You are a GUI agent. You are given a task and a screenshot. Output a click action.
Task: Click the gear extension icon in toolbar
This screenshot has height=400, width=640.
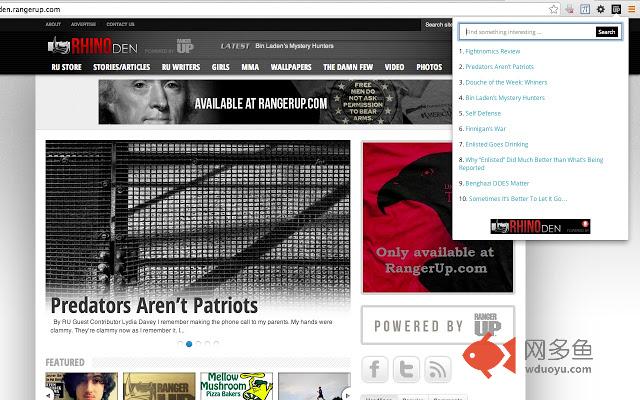(600, 8)
